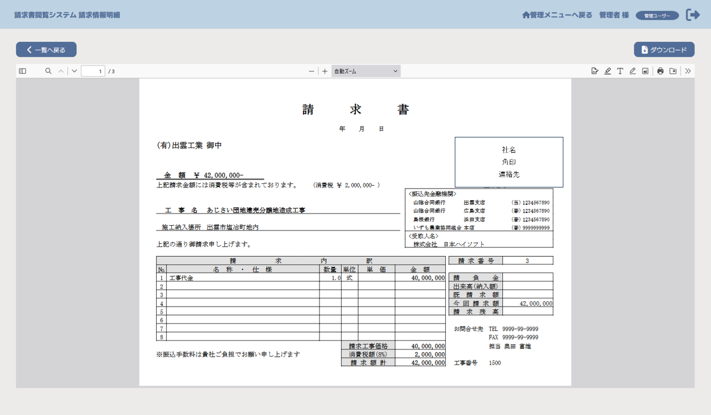Print the invoice with the printer icon
This screenshot has height=415, width=711.
pos(660,71)
